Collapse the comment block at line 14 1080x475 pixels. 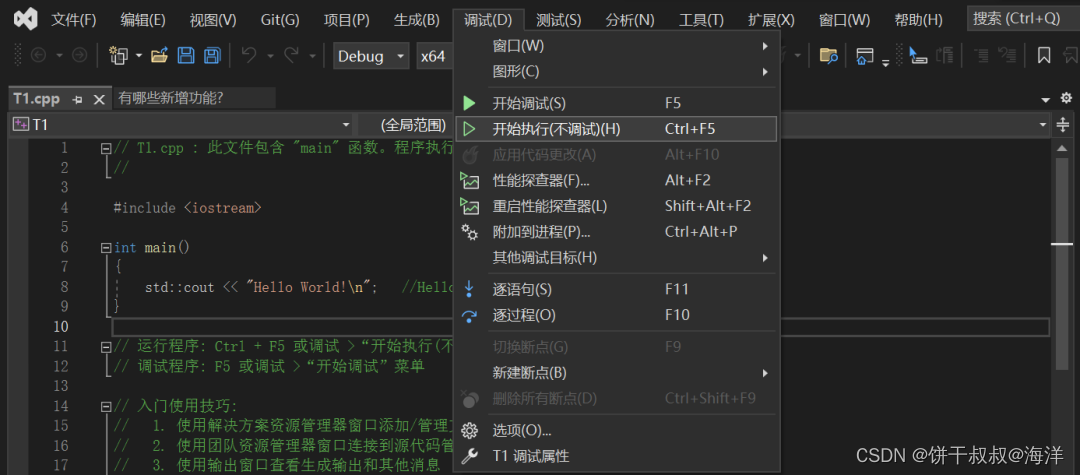coord(106,406)
